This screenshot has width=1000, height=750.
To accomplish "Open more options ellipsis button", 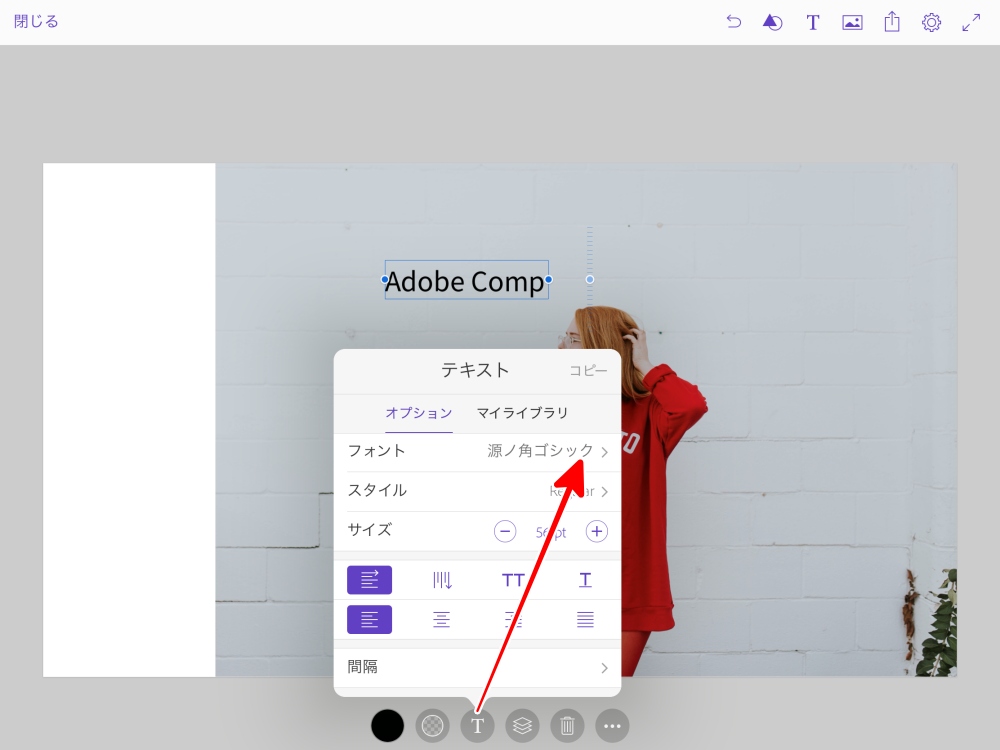I will (x=612, y=726).
